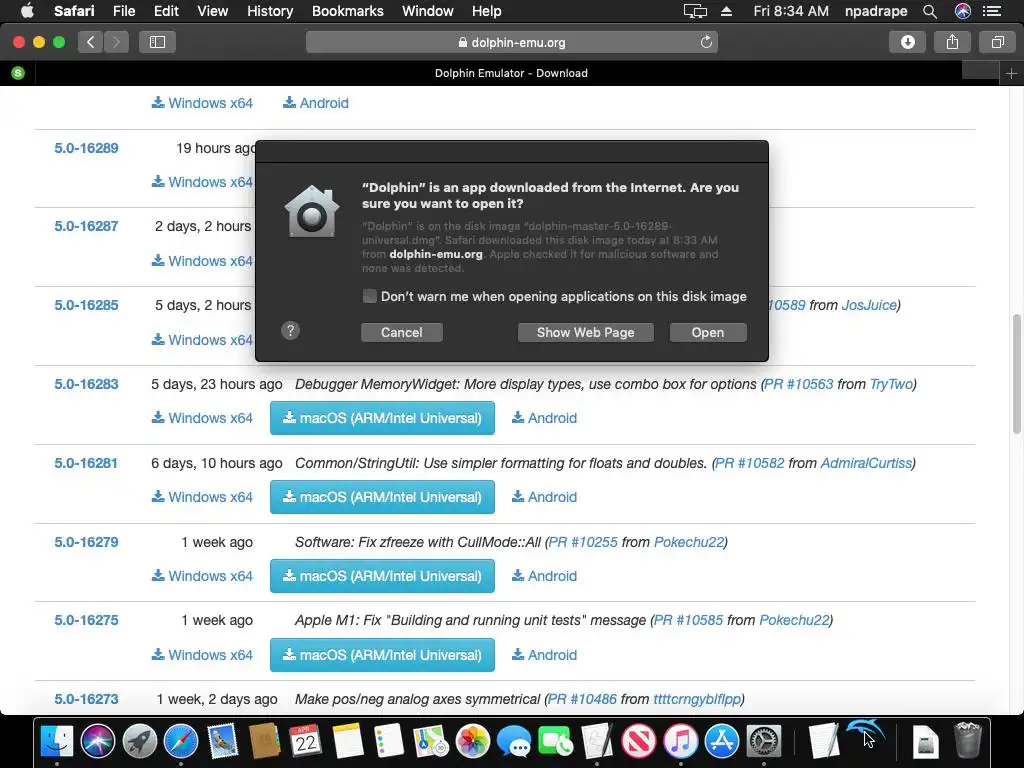Open Finder from the Dock
Image resolution: width=1024 pixels, height=768 pixels.
point(57,741)
